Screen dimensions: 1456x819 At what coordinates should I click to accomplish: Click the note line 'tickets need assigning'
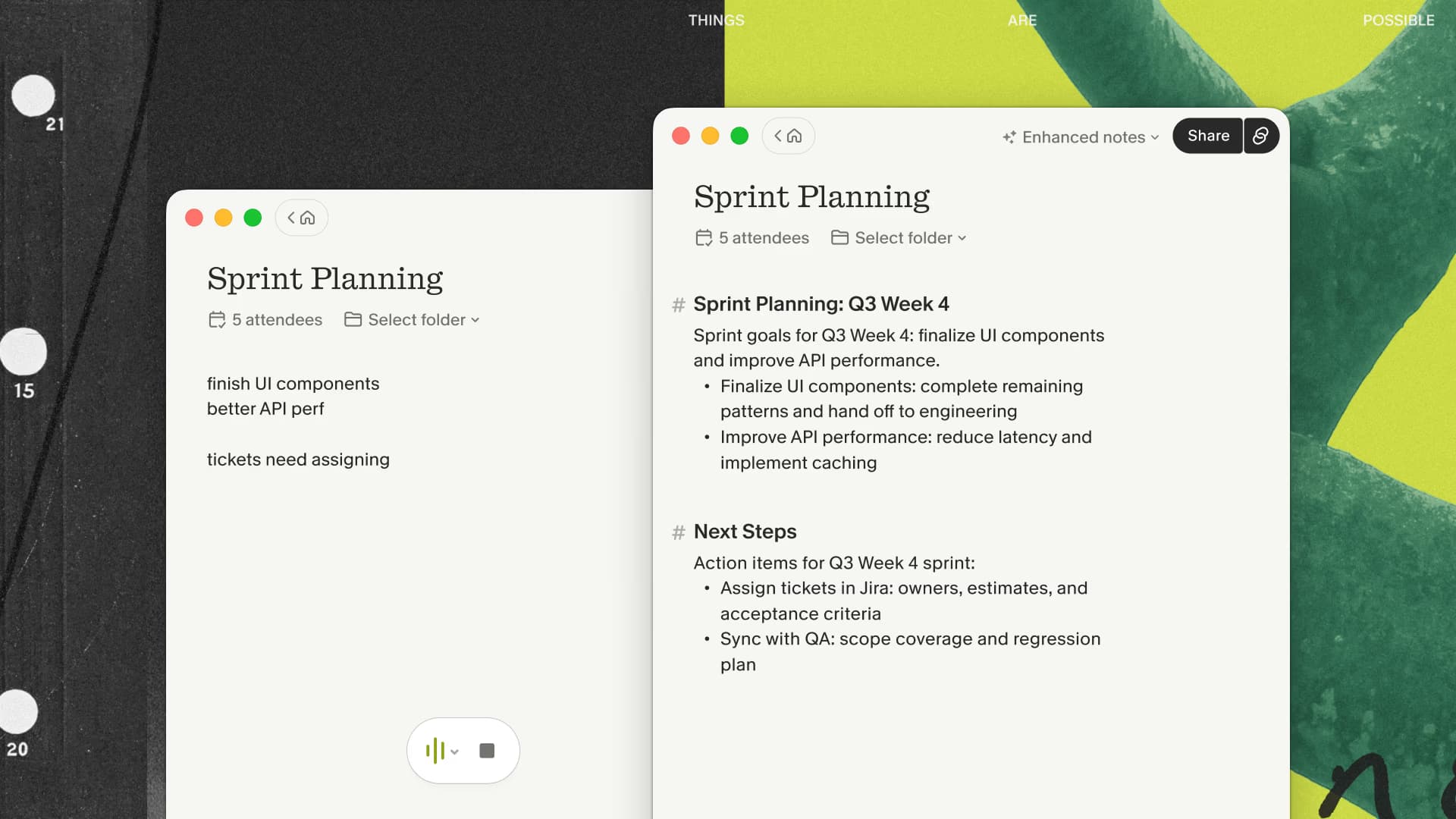coord(298,460)
